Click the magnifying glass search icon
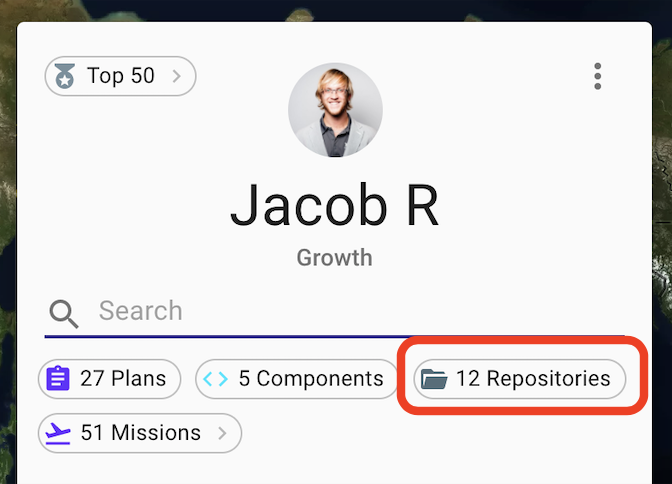The image size is (672, 484). tap(64, 314)
